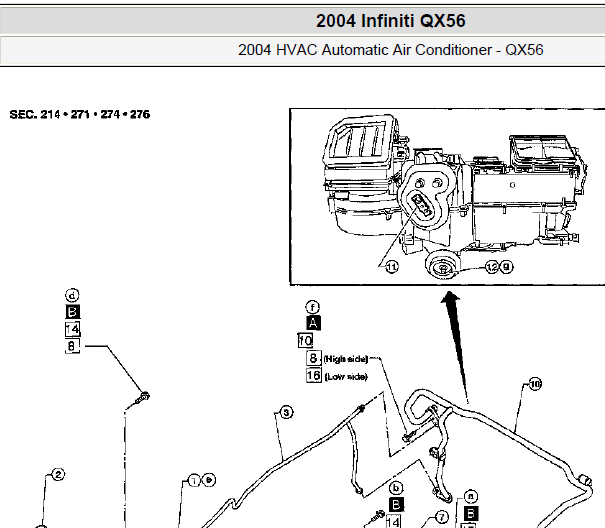This screenshot has width=605, height=528.
Task: Click the "SEC. 214 • 271 • 274 • 276" label
Action: 79,115
